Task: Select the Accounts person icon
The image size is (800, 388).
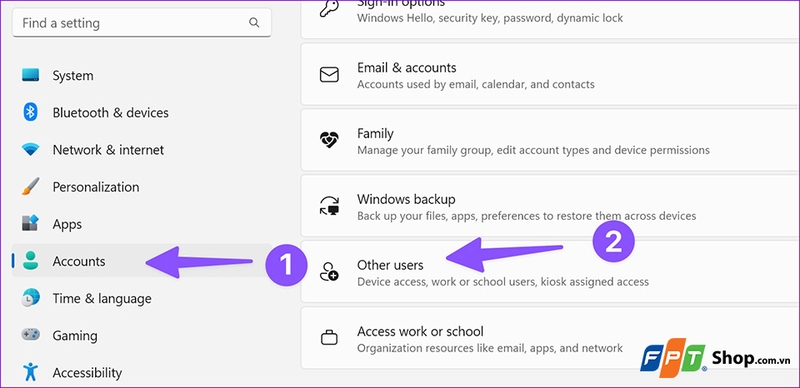Action: click(31, 261)
